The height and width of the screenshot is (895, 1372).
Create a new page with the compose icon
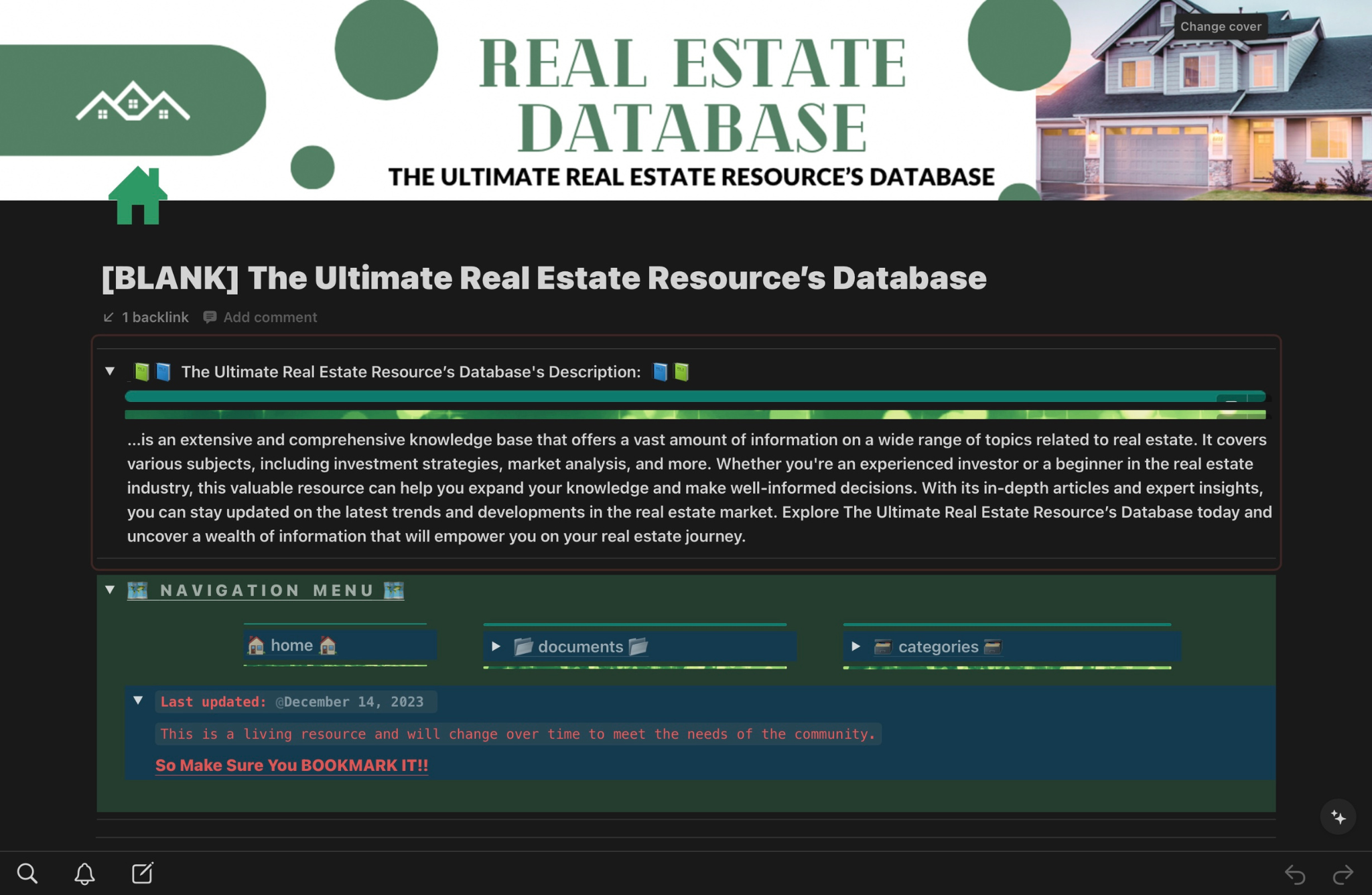[x=143, y=874]
